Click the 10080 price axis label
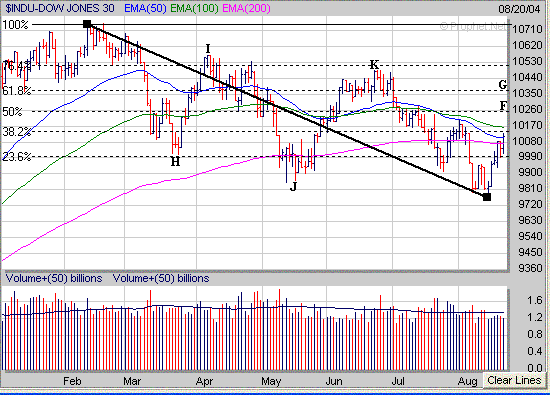The height and width of the screenshot is (395, 550). [x=527, y=141]
